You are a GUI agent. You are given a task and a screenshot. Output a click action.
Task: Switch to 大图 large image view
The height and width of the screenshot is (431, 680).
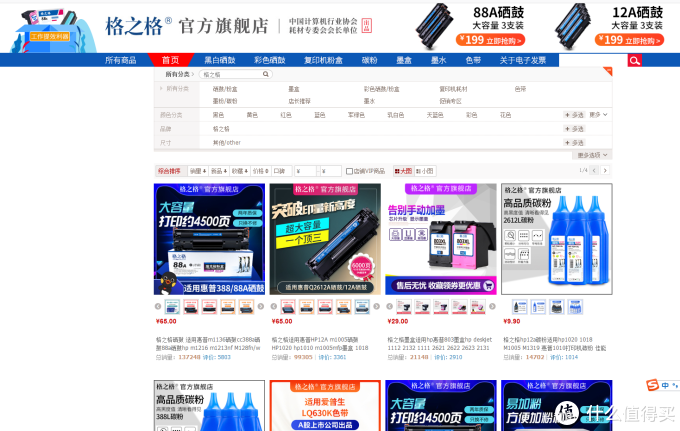pos(403,171)
